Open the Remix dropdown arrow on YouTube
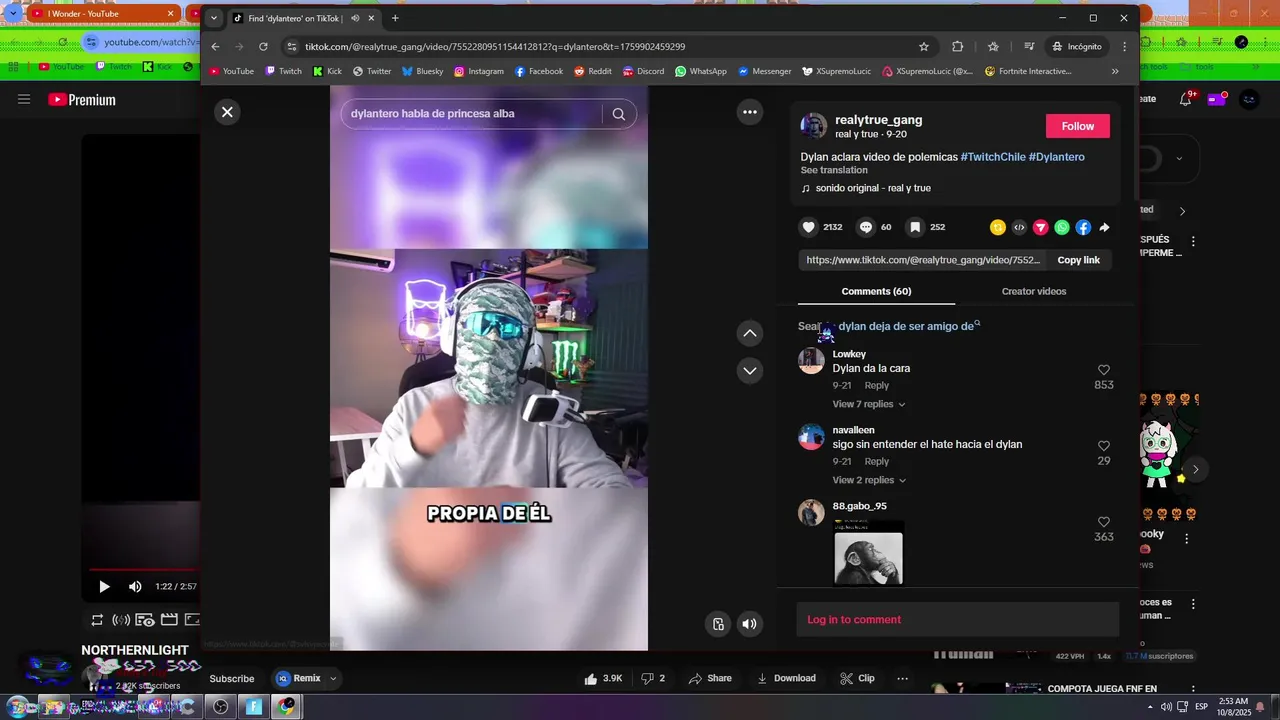Image resolution: width=1280 pixels, height=720 pixels. pyautogui.click(x=333, y=678)
